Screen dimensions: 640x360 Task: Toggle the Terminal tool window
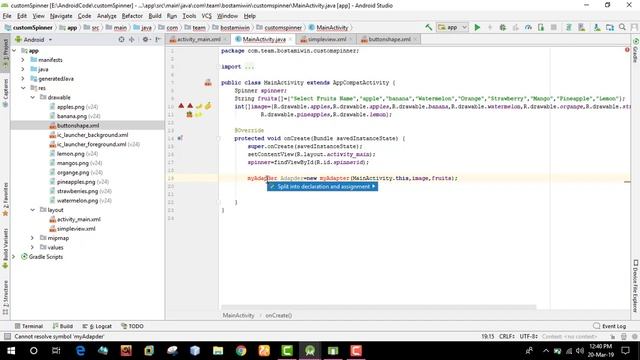coord(29,326)
